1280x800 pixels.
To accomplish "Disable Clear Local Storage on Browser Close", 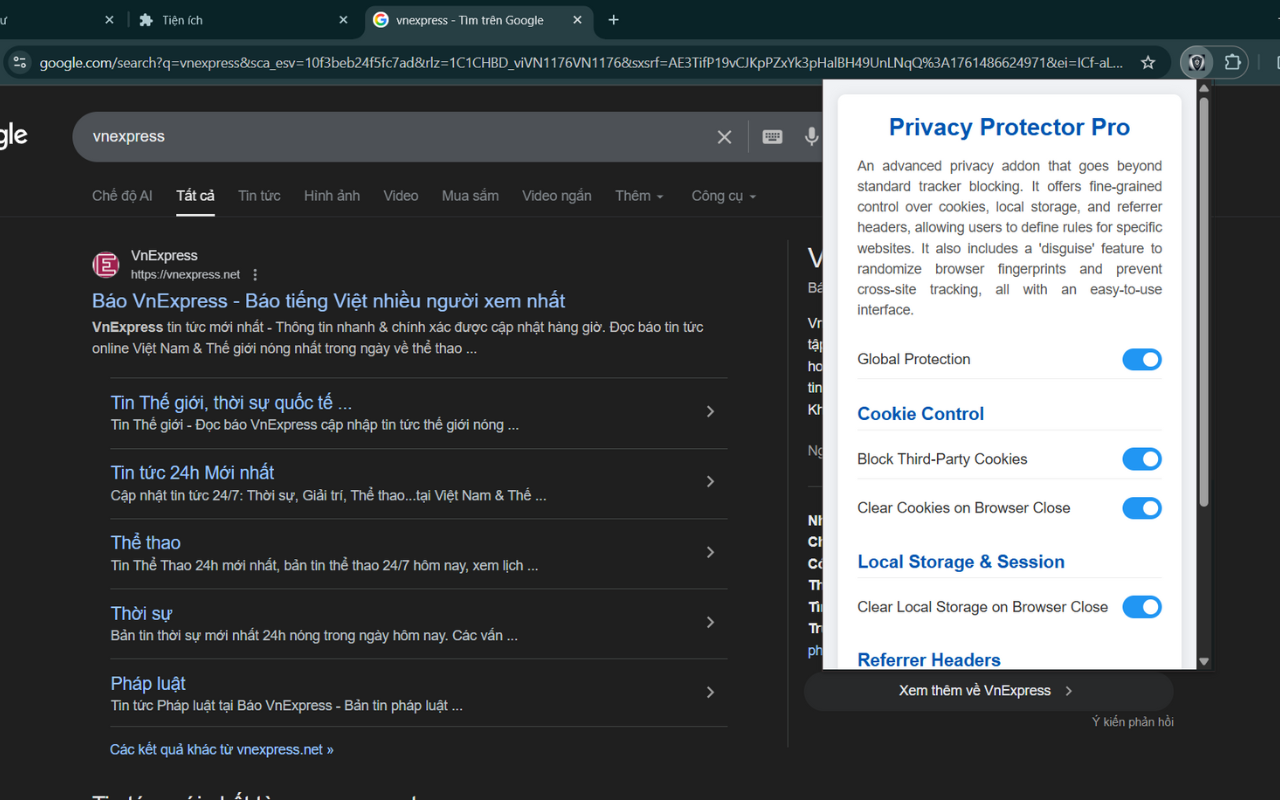I will (x=1141, y=607).
